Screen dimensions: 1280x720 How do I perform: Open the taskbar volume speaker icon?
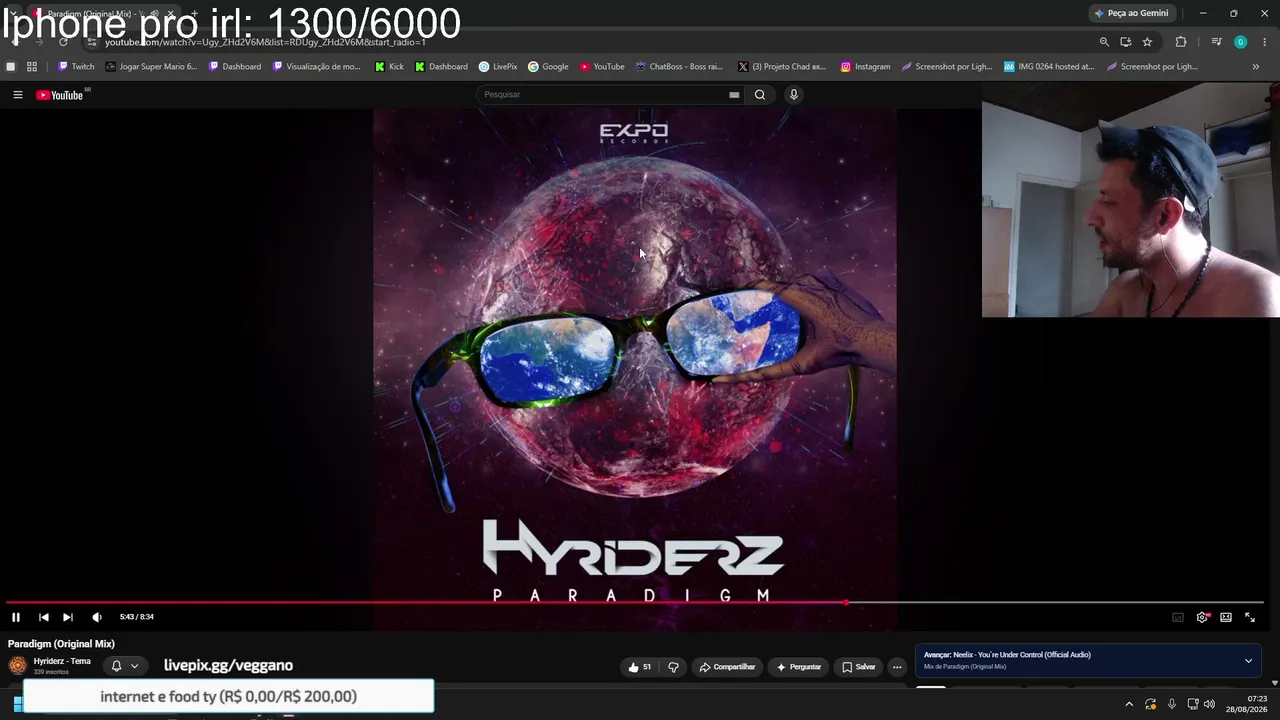tap(1210, 704)
